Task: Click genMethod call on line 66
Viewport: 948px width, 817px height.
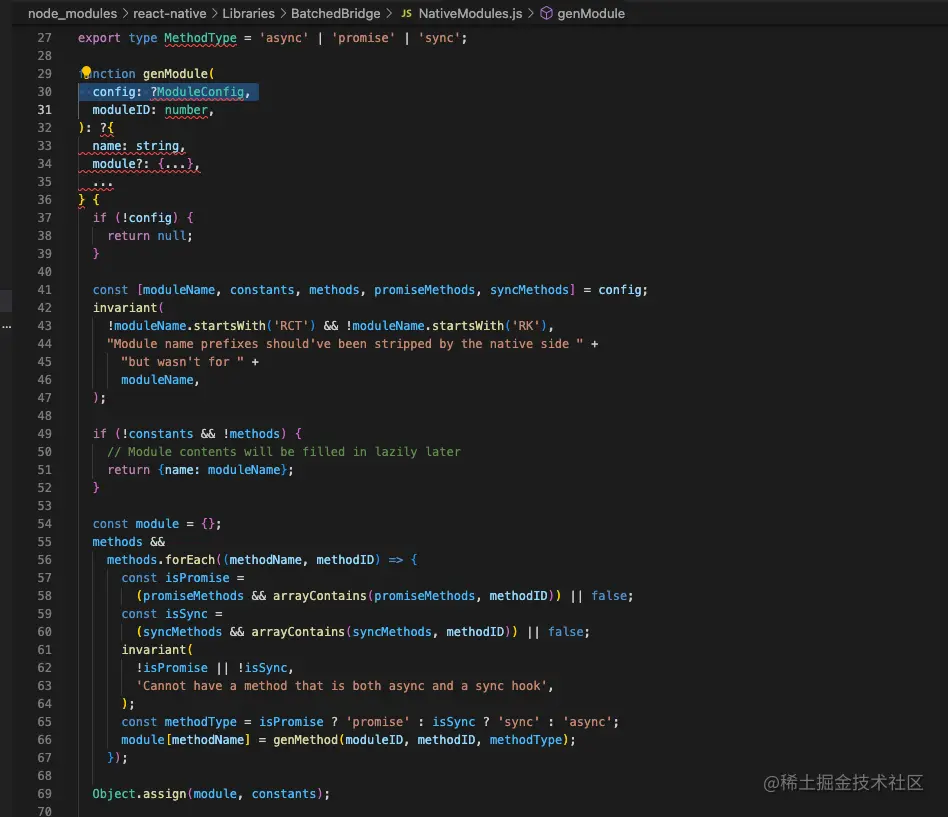Action: pyautogui.click(x=305, y=740)
